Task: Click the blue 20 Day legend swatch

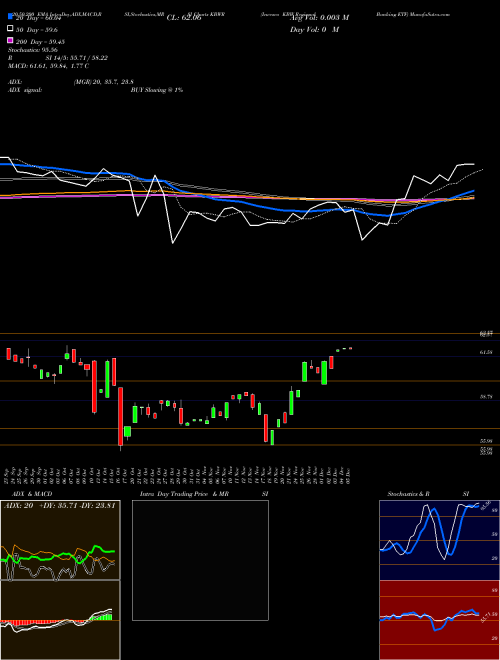Action: (10, 17)
